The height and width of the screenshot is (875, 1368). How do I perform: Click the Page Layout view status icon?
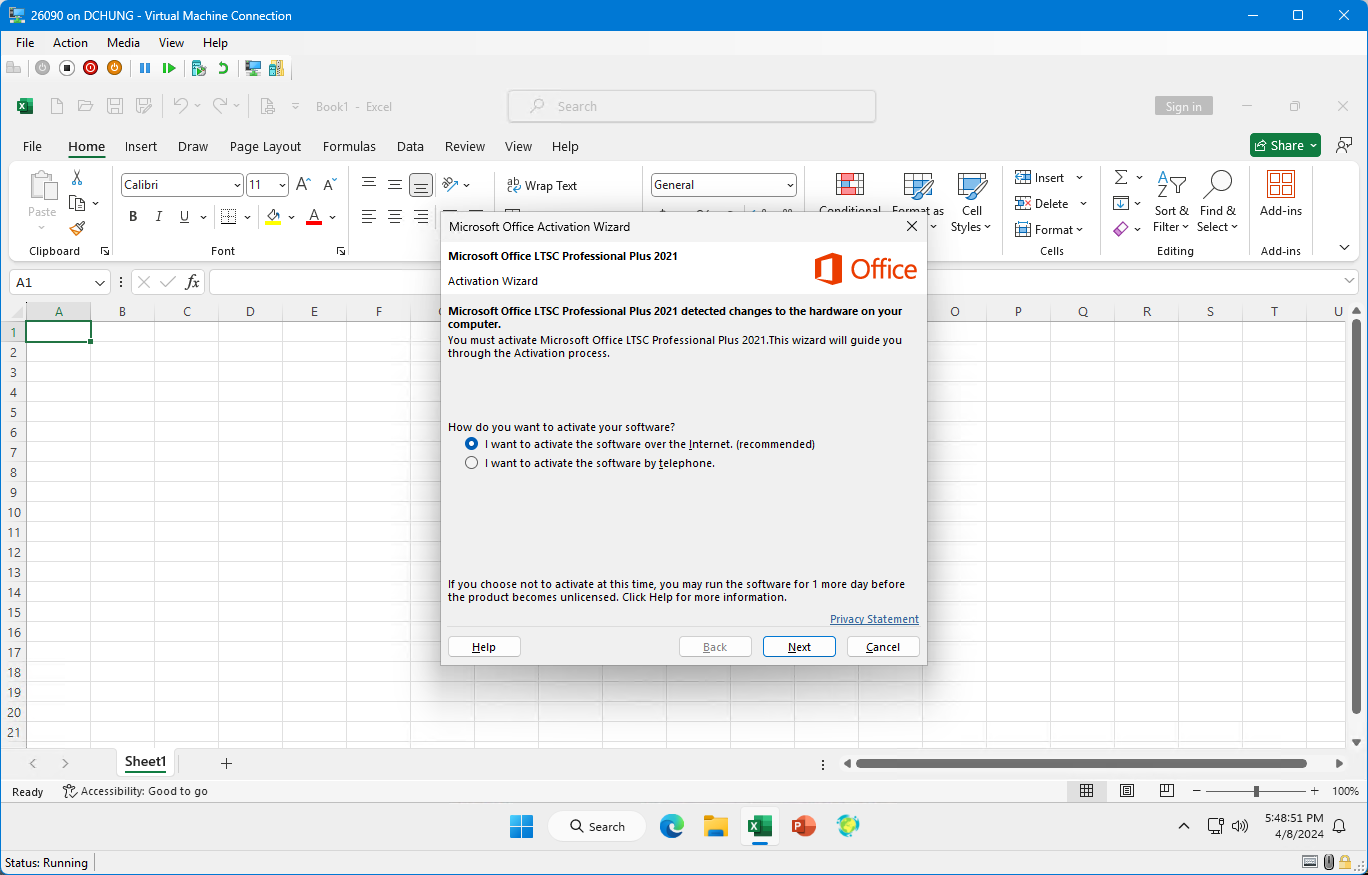(x=1127, y=791)
